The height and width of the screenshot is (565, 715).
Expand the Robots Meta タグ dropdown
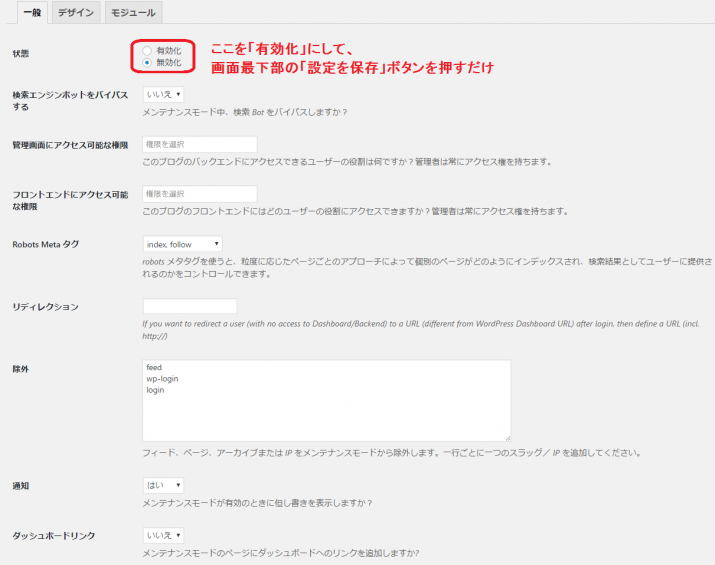click(182, 243)
